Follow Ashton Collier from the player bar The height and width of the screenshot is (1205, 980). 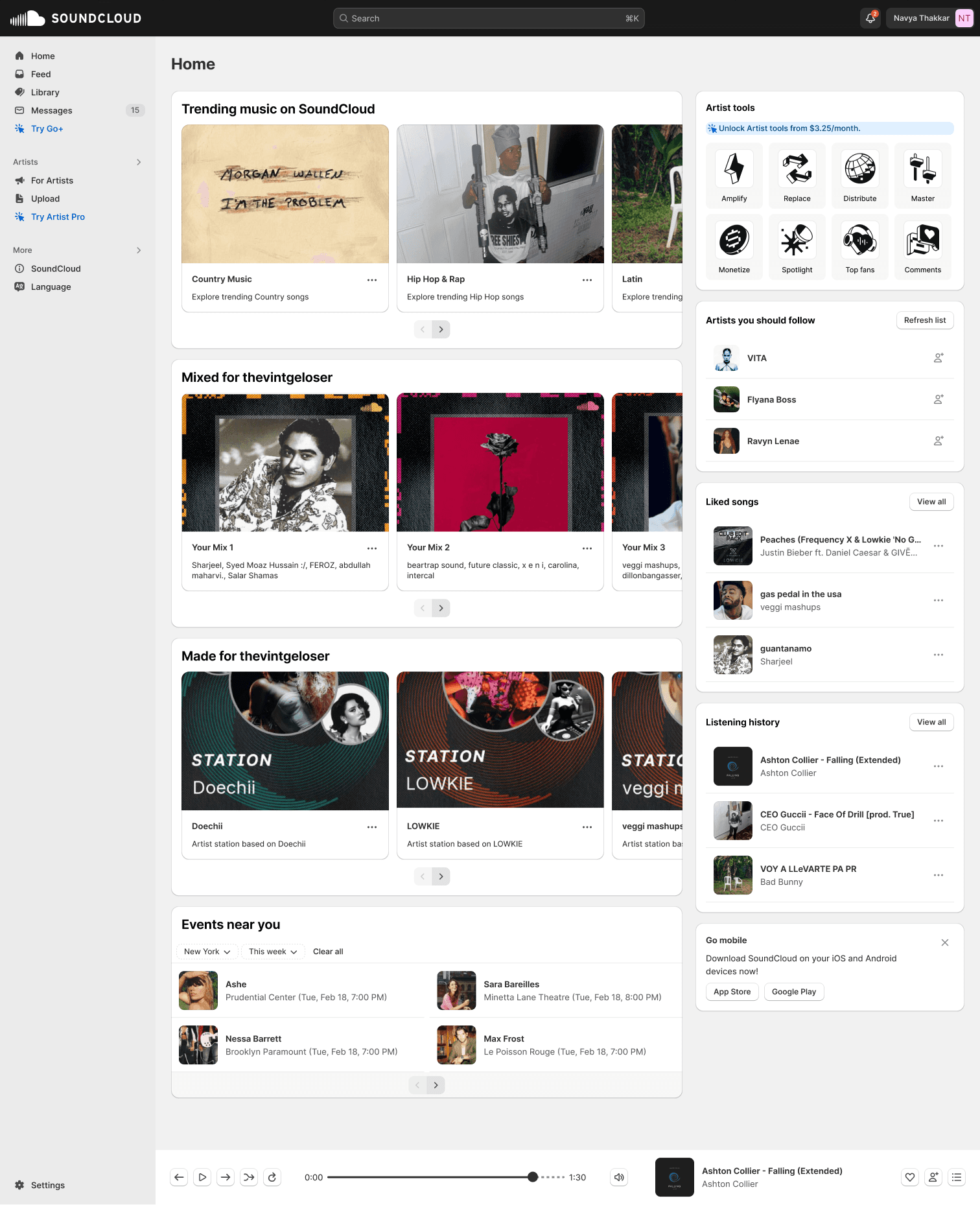[933, 1177]
